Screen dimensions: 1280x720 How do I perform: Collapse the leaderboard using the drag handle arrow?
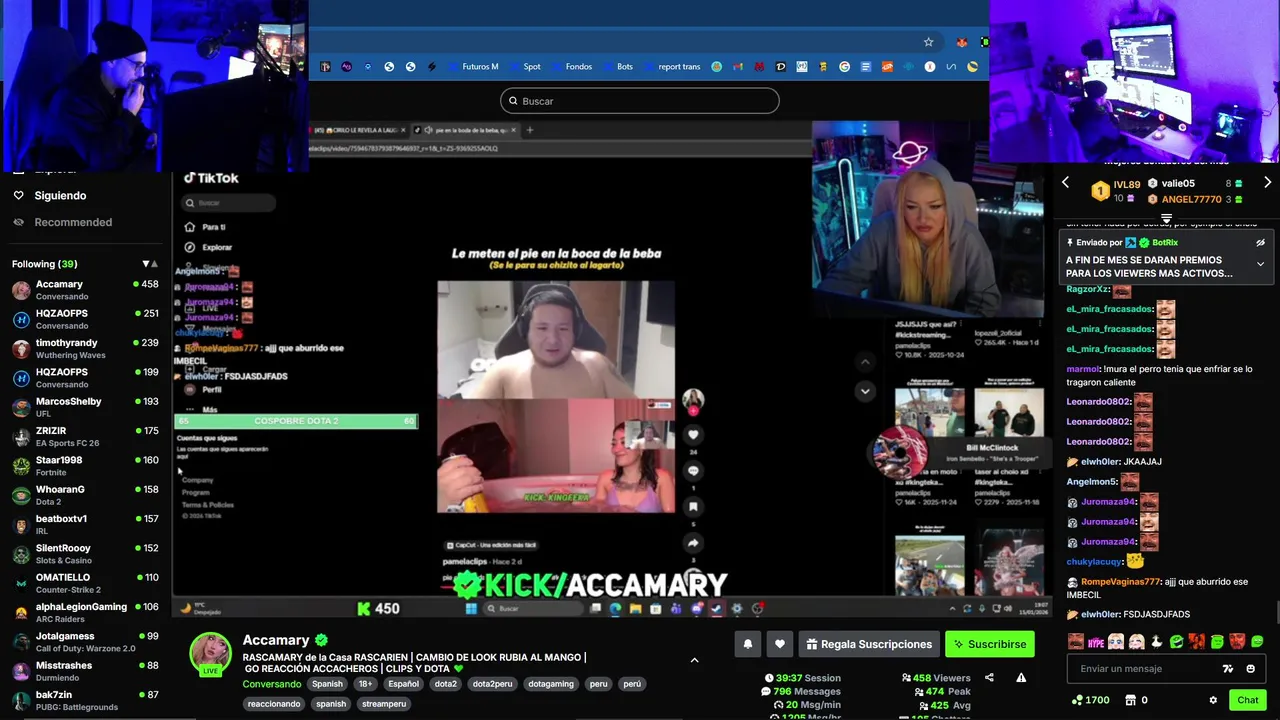tap(1166, 219)
